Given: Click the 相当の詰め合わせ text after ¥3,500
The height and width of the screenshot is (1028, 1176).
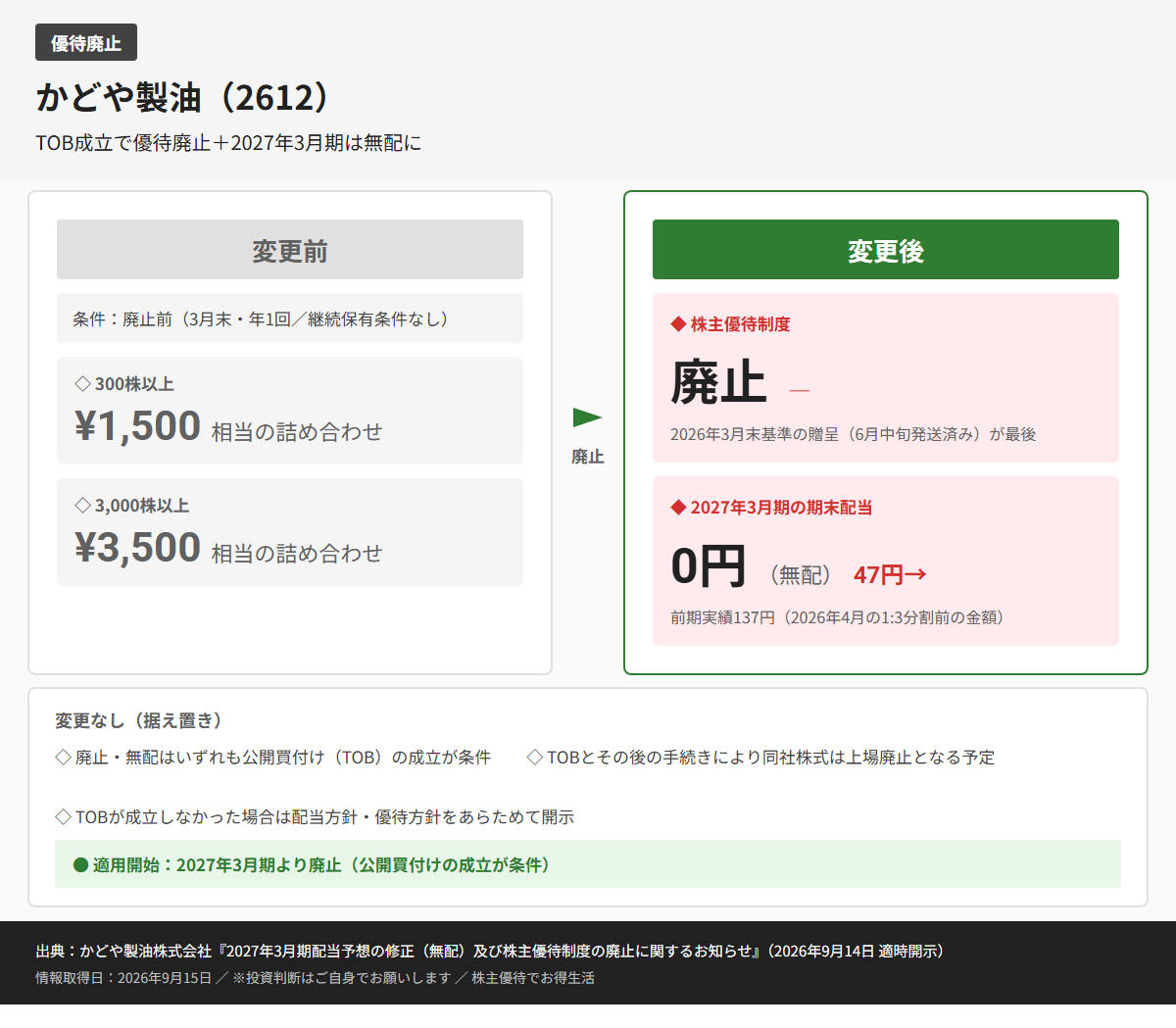Looking at the screenshot, I should click(x=297, y=554).
